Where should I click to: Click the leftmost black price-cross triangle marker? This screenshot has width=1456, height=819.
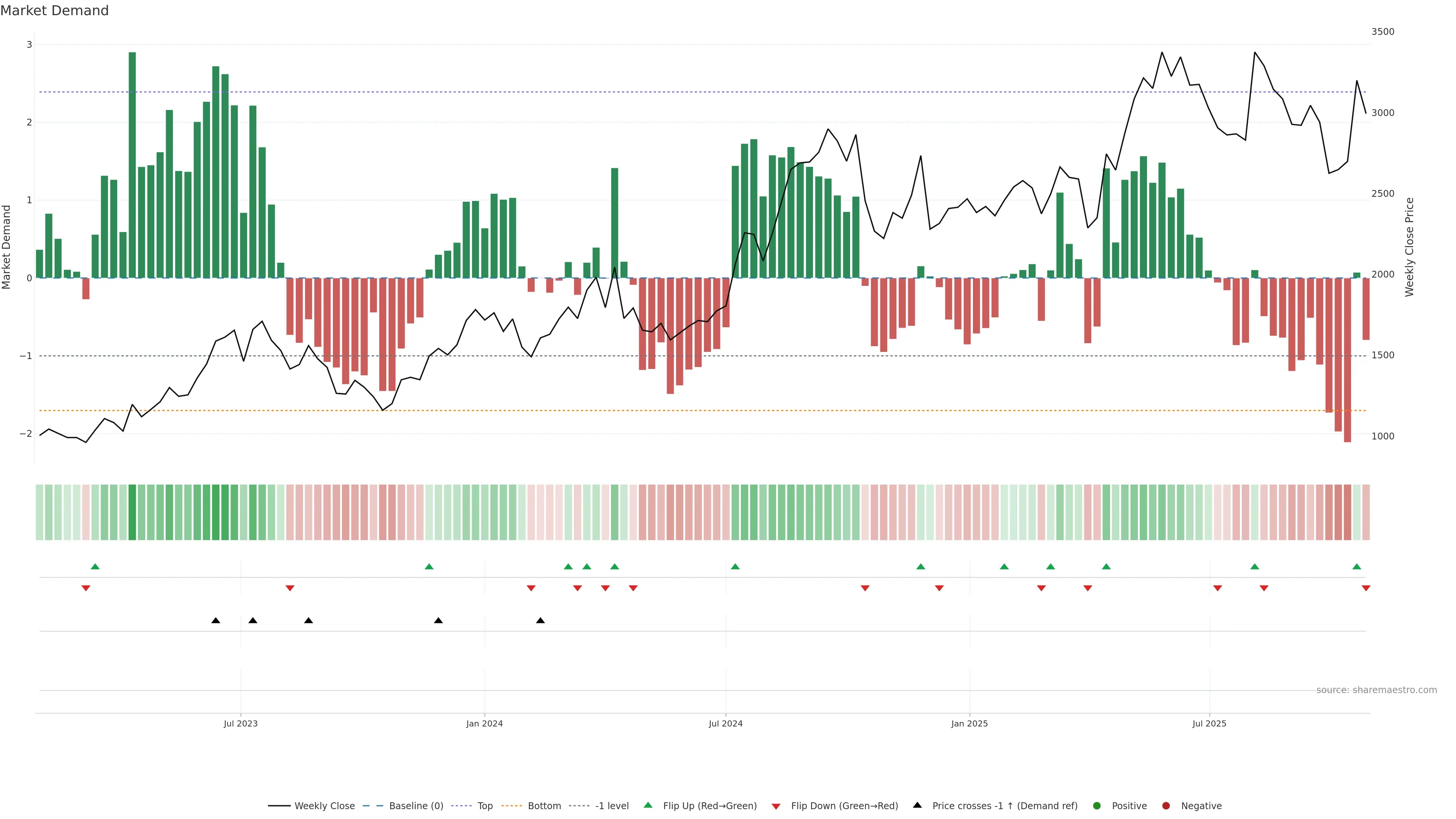coord(215,620)
